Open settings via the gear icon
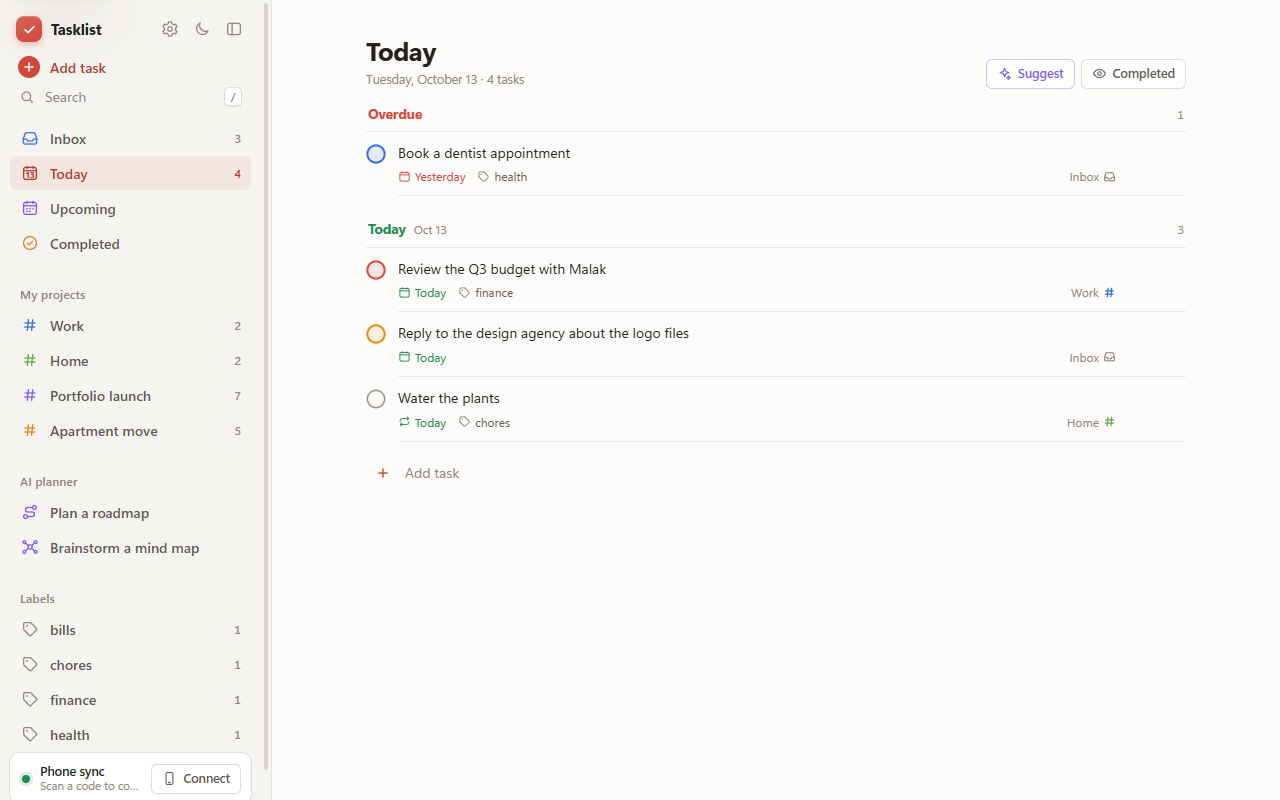Screen dimensions: 1280x800 (x=170, y=29)
